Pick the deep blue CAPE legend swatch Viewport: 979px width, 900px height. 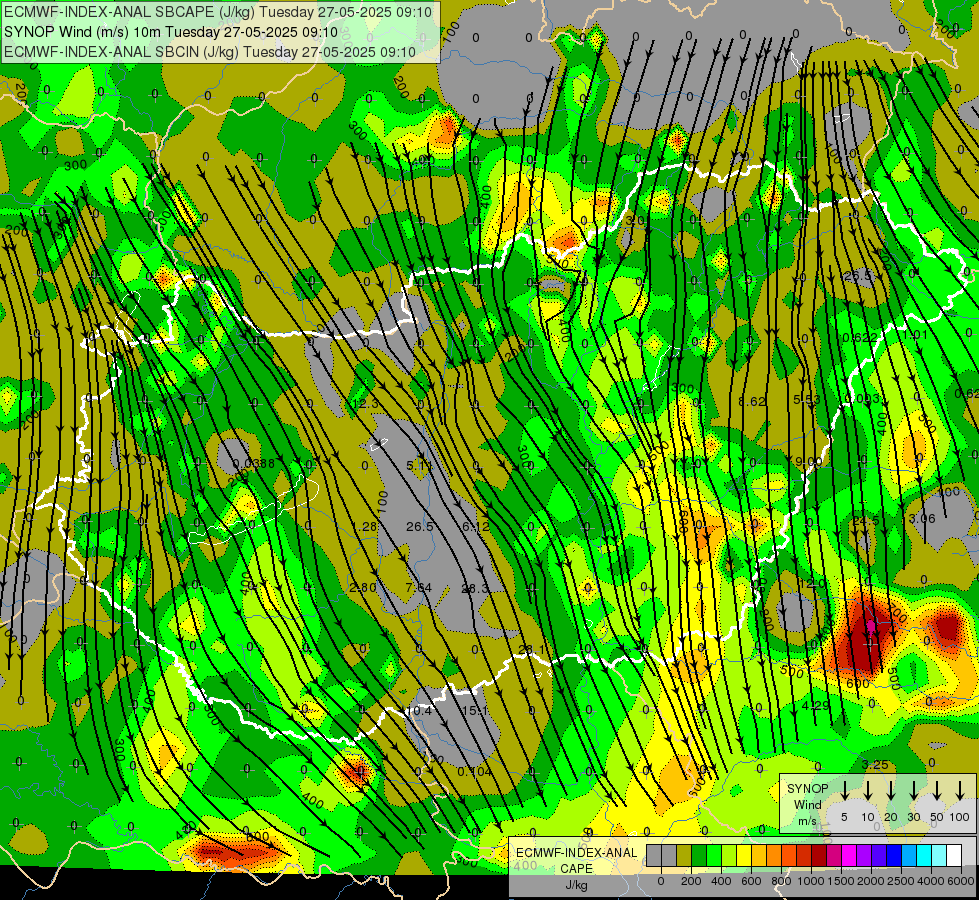pyautogui.click(x=895, y=855)
